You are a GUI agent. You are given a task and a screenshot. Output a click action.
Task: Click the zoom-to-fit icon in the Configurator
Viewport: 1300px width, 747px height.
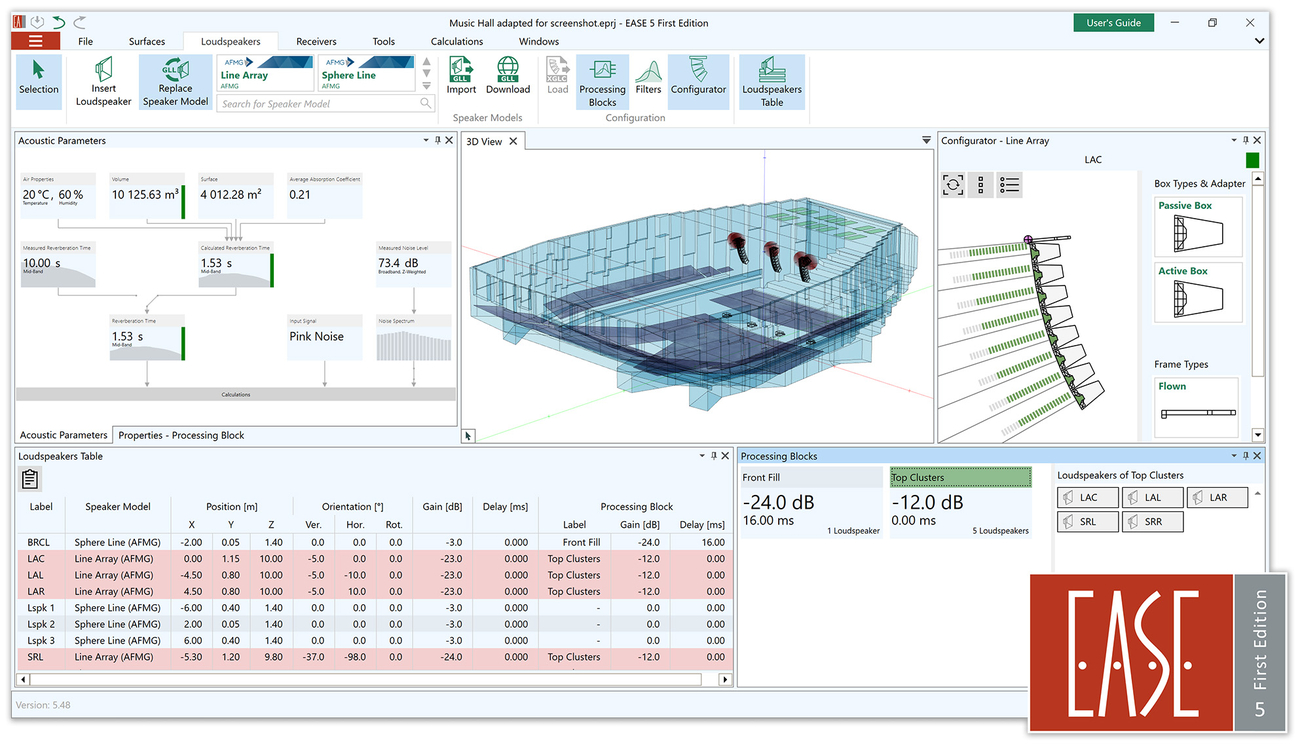point(952,184)
